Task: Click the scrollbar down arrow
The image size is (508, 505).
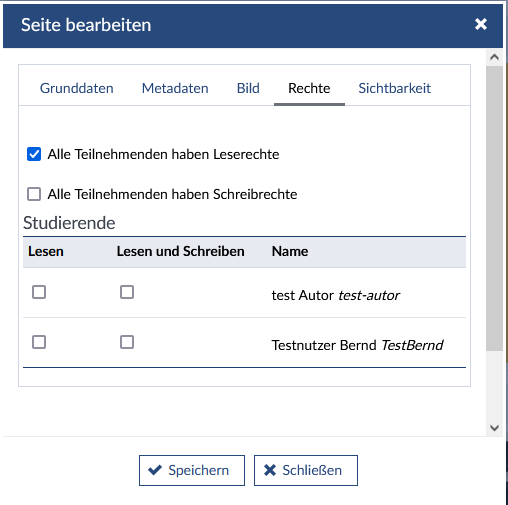Action: pos(494,428)
